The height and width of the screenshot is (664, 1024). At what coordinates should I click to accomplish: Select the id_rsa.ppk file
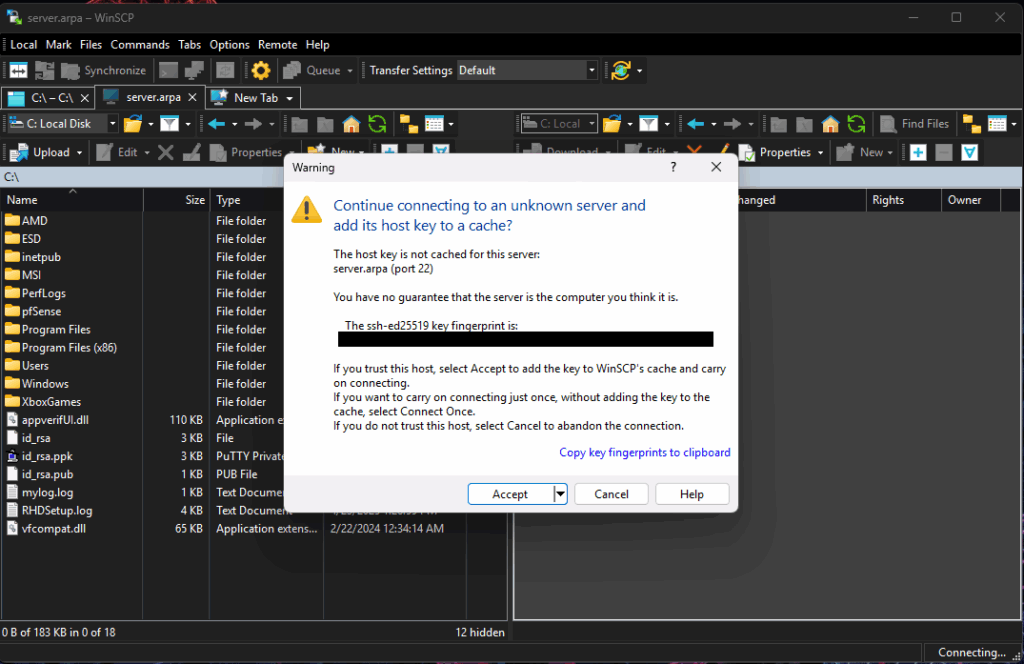click(47, 456)
